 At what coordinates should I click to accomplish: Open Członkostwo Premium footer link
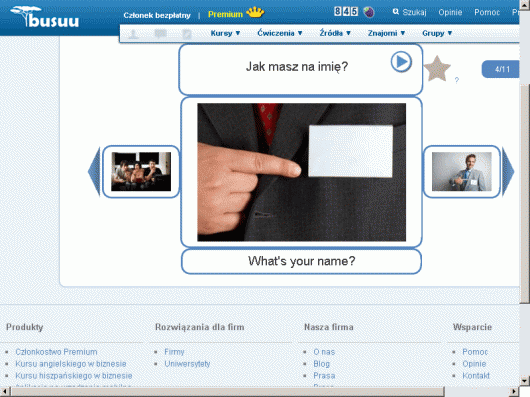(56, 352)
